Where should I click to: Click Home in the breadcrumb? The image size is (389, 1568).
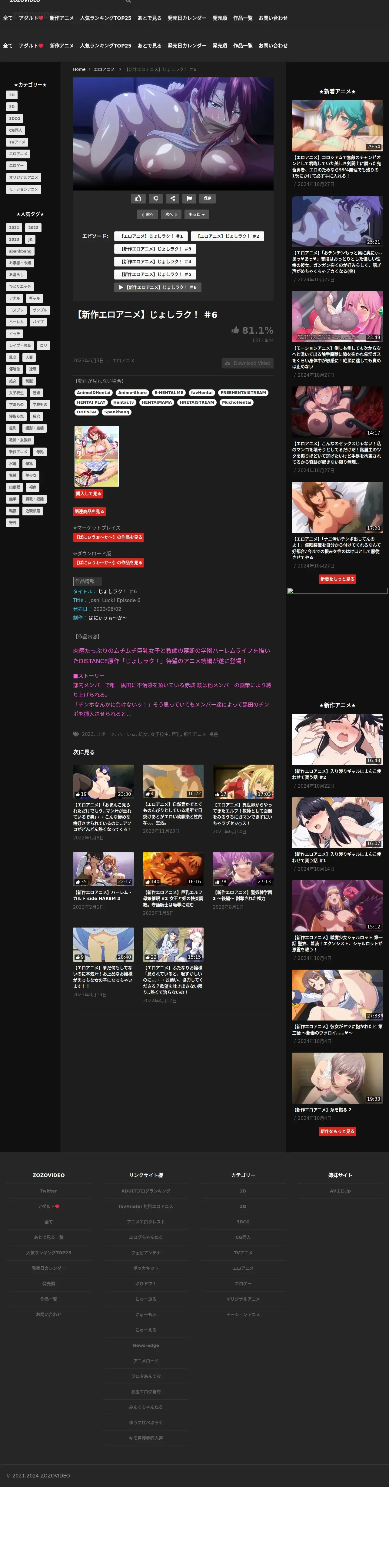pyautogui.click(x=79, y=69)
